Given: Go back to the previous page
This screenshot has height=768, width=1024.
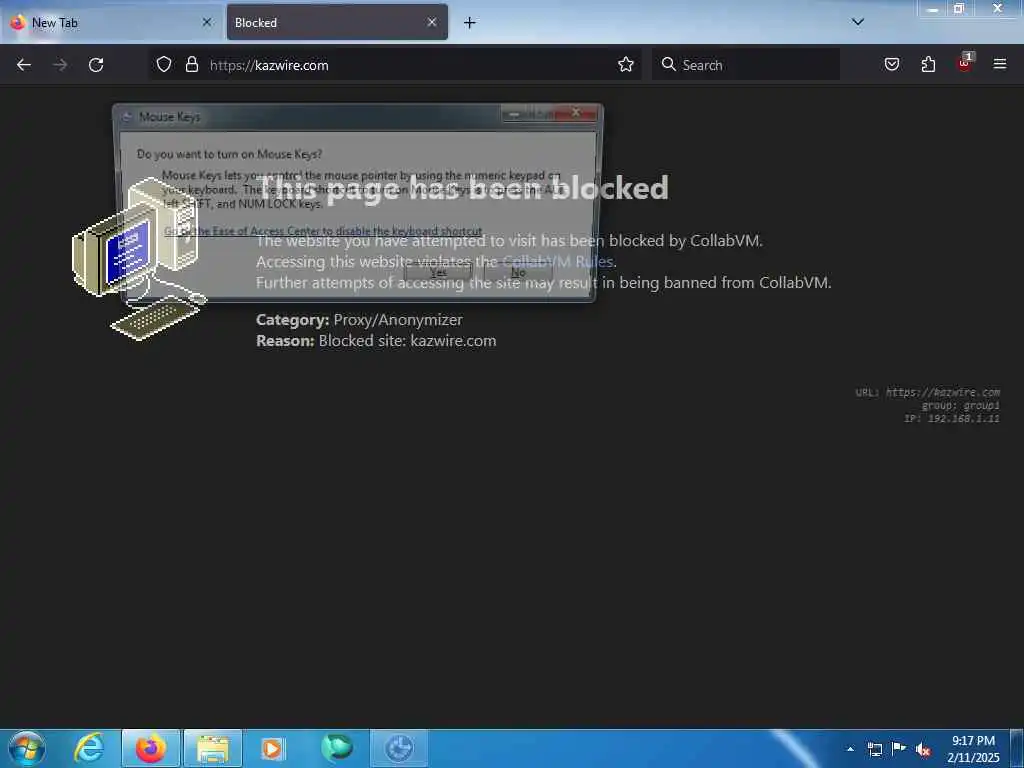Looking at the screenshot, I should (24, 65).
